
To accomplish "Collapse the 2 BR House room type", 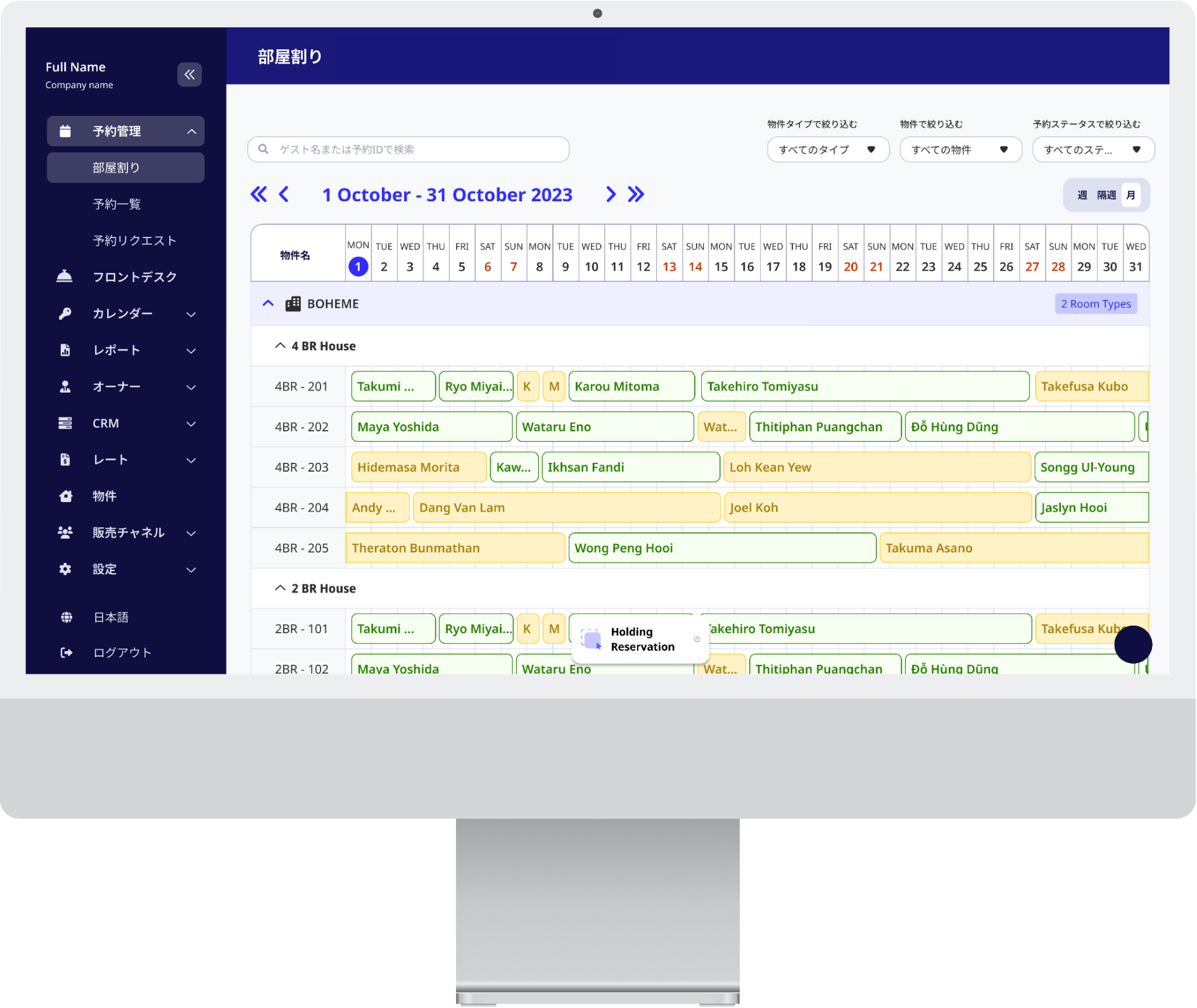I will [280, 588].
